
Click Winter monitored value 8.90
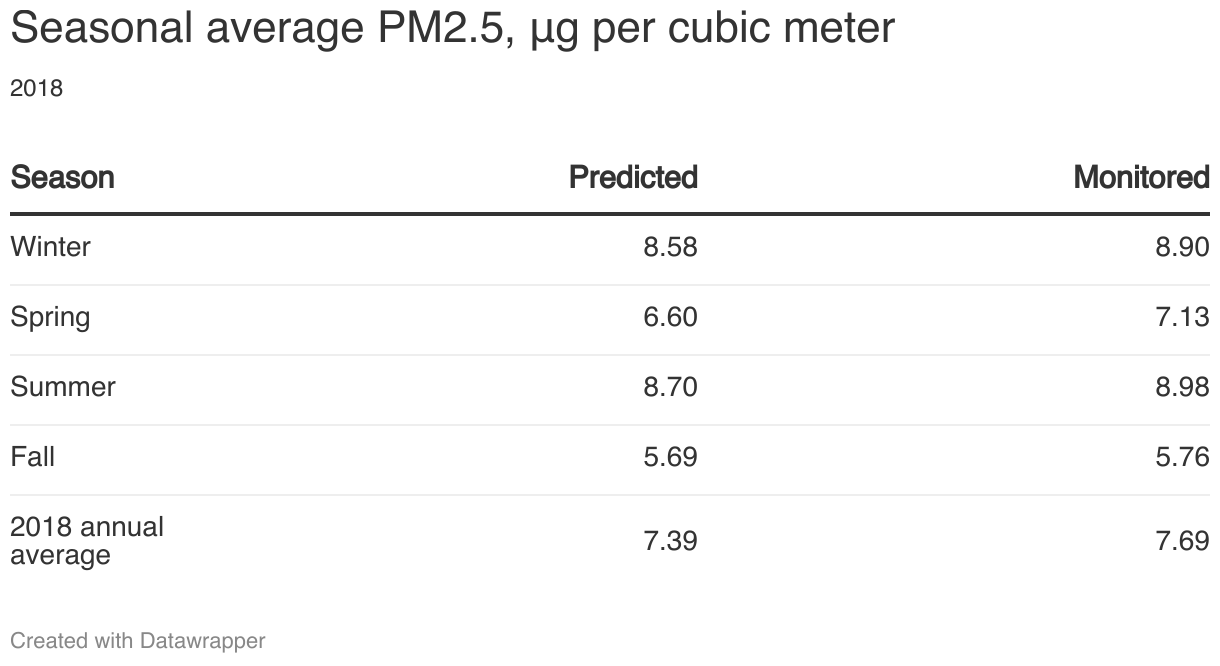(1182, 247)
